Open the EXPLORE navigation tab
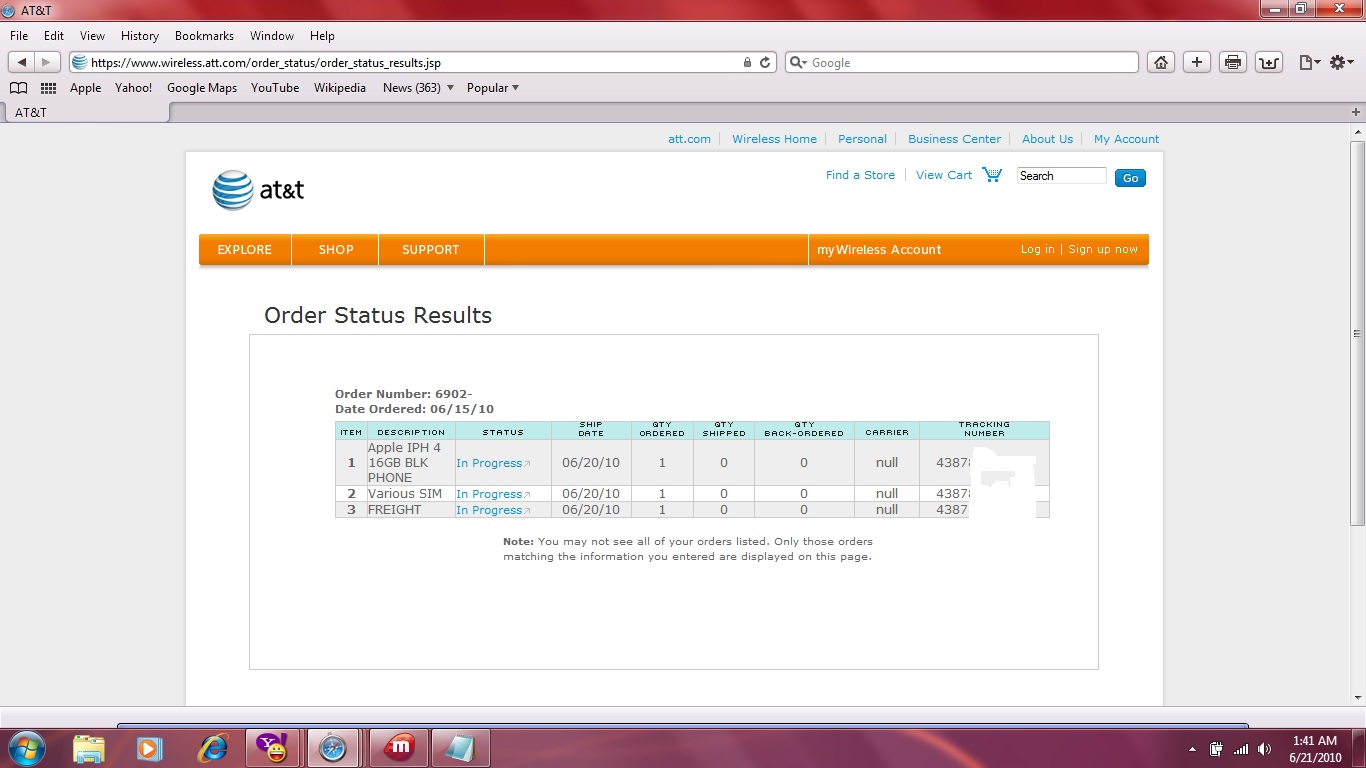The image size is (1366, 768). [245, 250]
